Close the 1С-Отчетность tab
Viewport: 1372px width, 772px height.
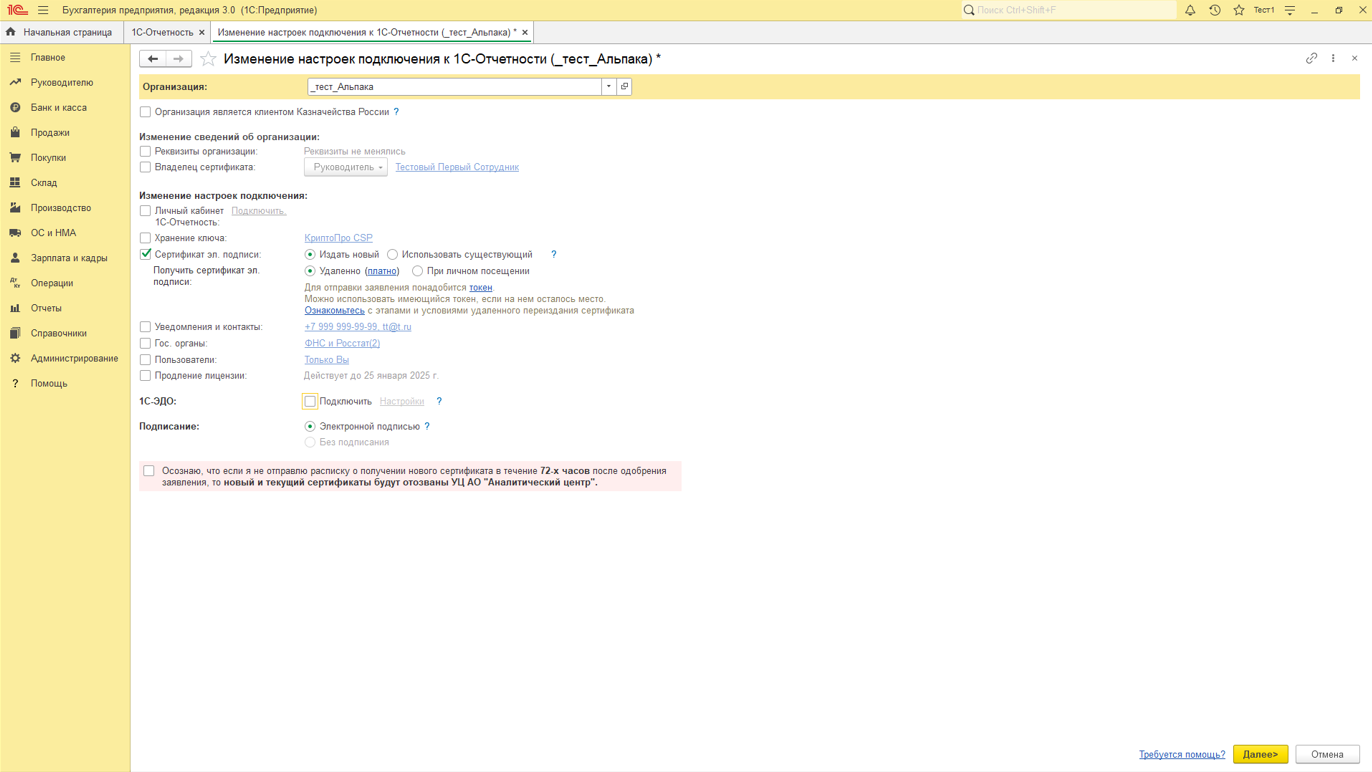coord(202,33)
